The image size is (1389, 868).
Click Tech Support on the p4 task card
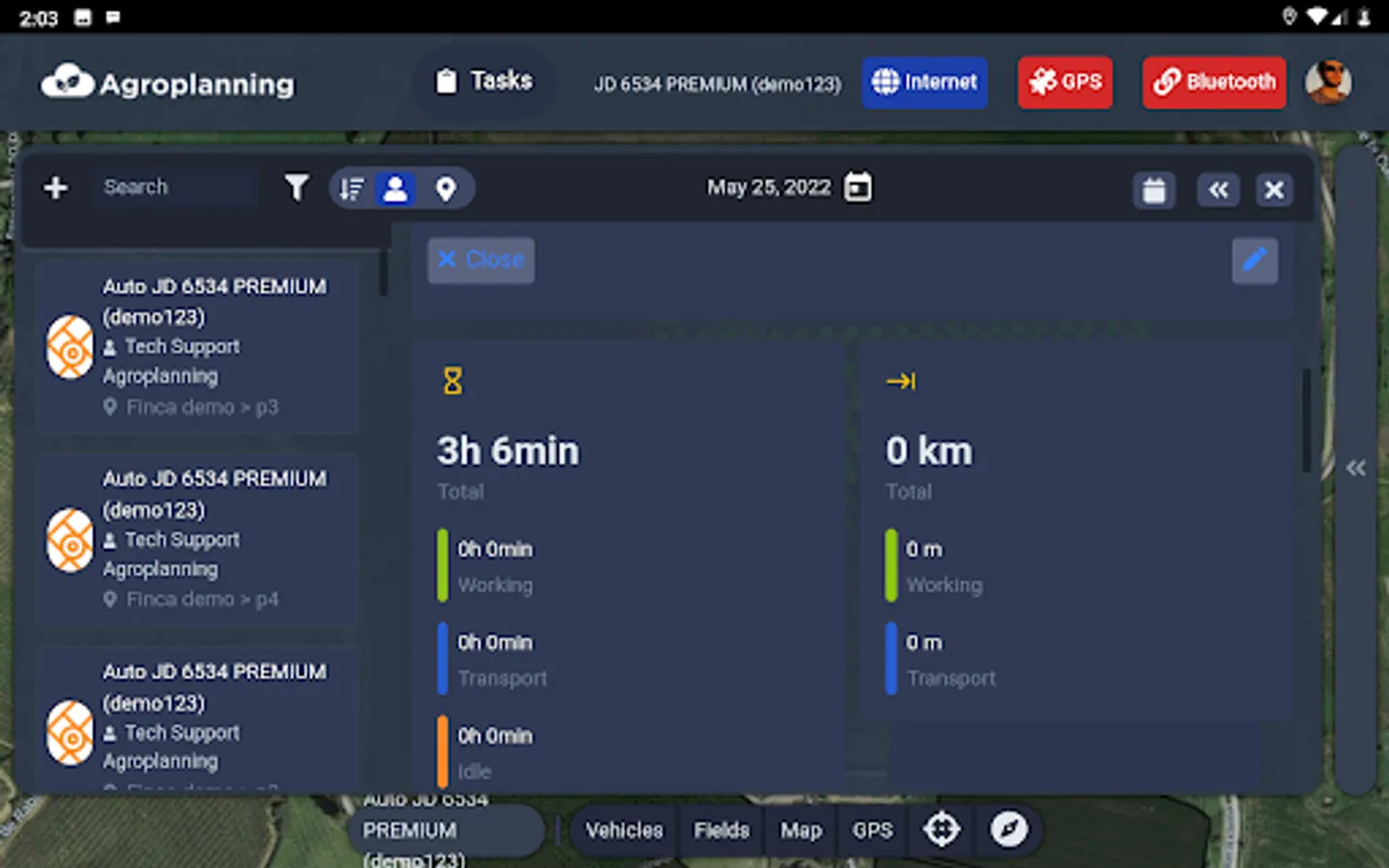[181, 540]
